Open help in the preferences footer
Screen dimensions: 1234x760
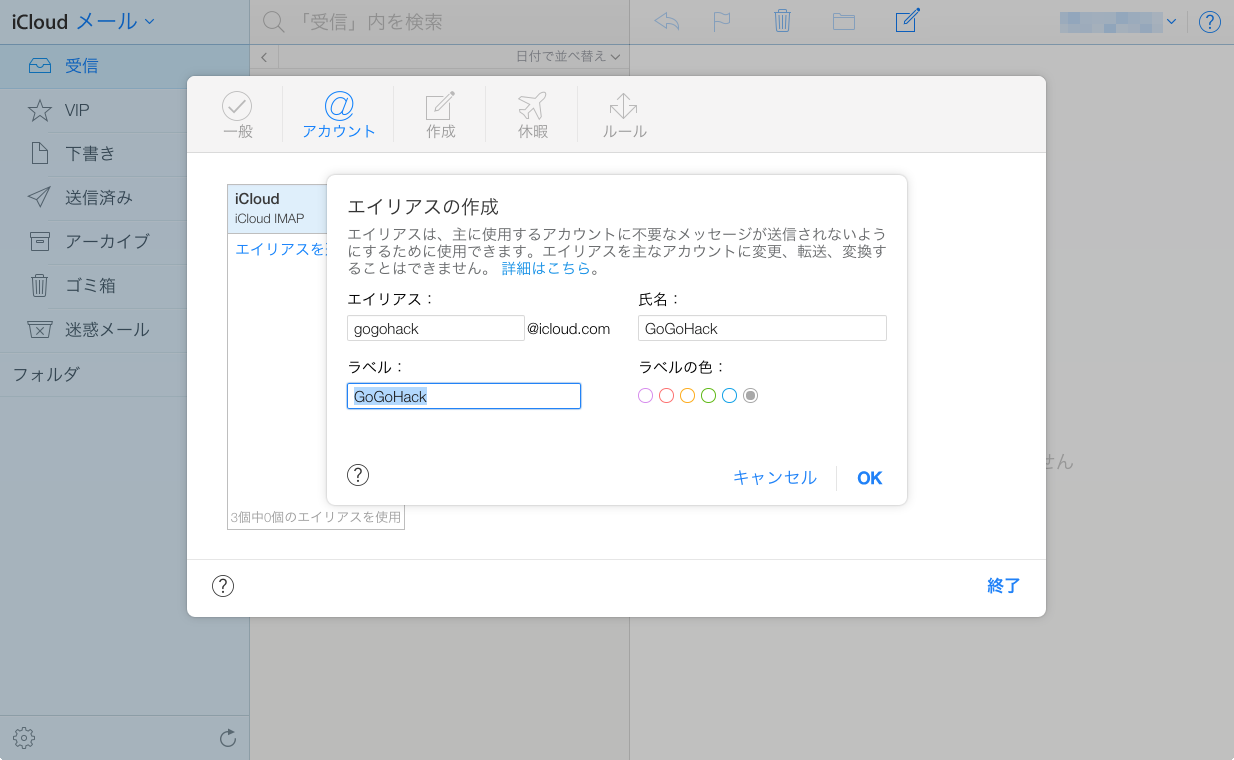tap(223, 586)
